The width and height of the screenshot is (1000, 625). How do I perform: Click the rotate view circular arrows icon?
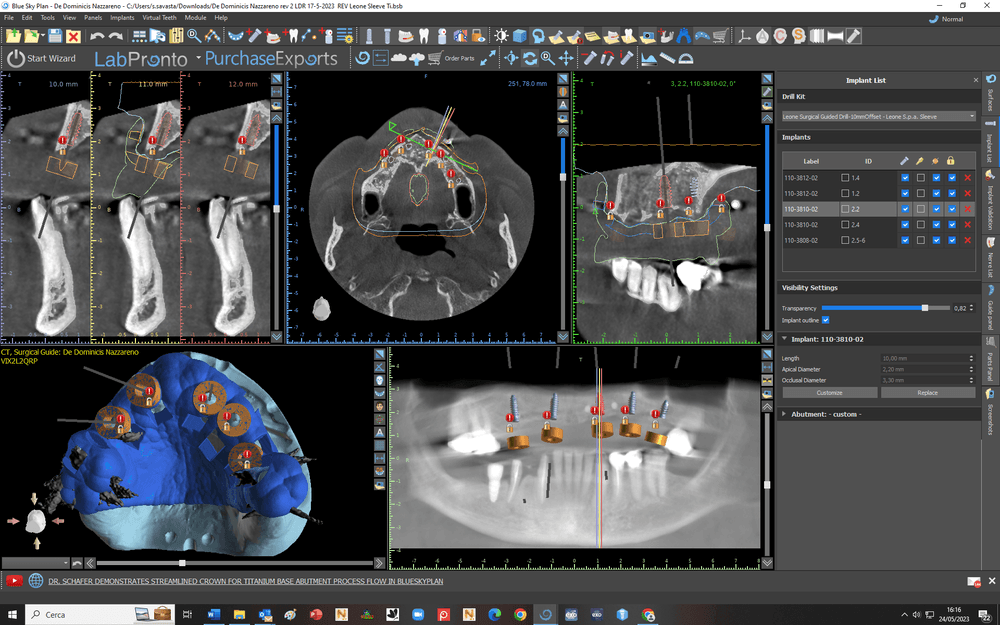tap(529, 59)
